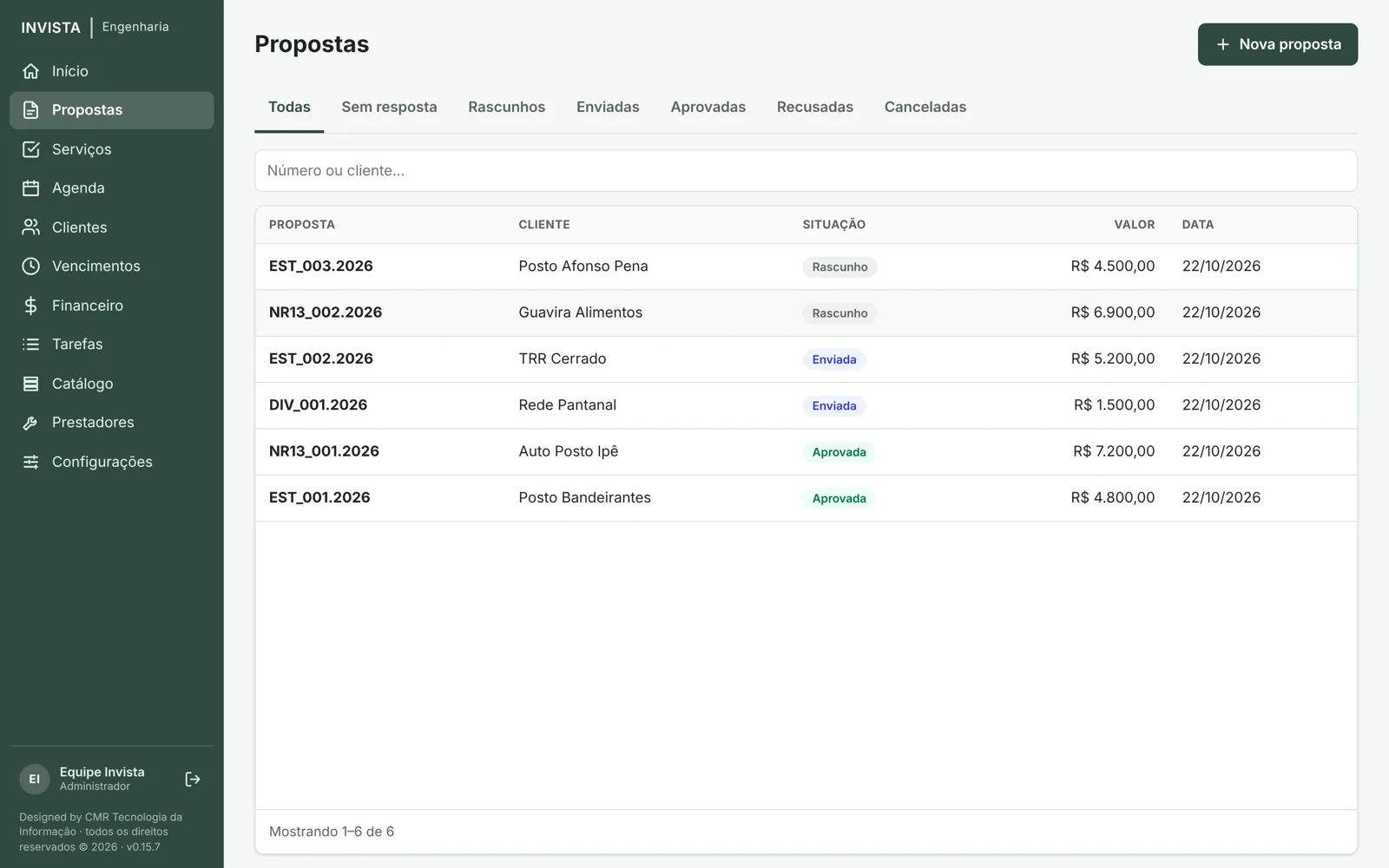Click the EI user avatar
Viewport: 1389px width, 868px height.
pos(35,779)
